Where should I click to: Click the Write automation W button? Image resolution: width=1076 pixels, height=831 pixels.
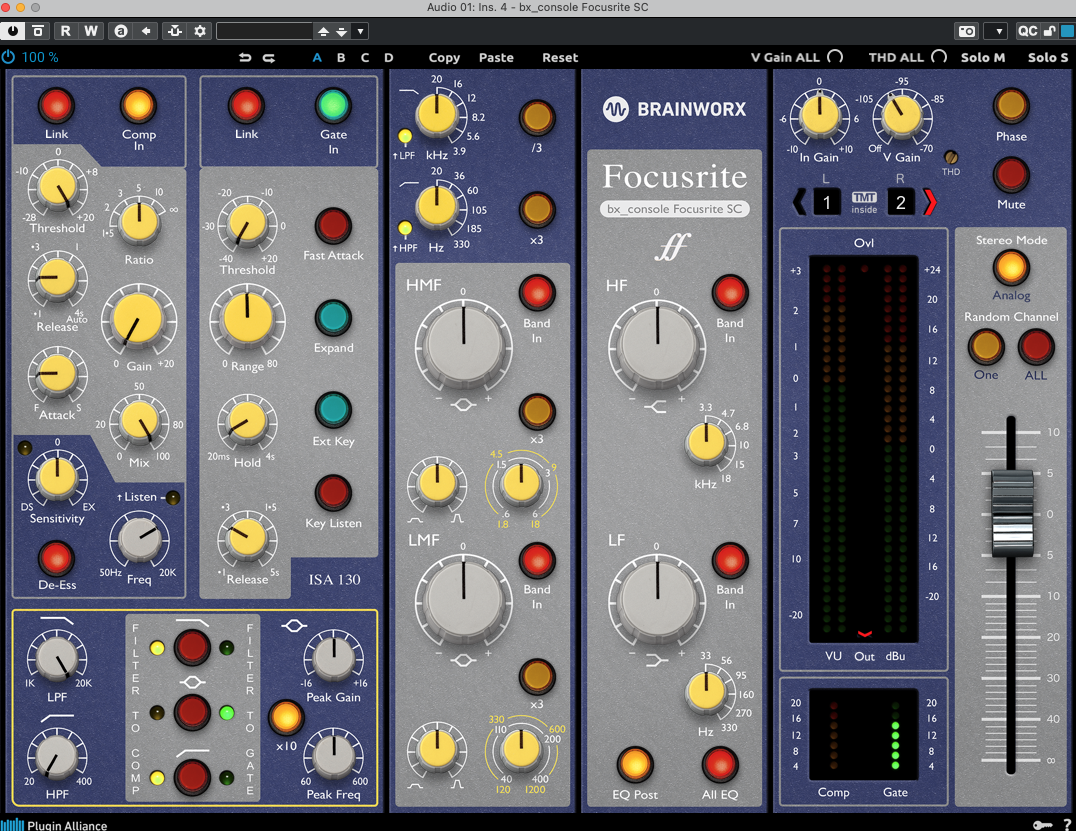click(91, 31)
